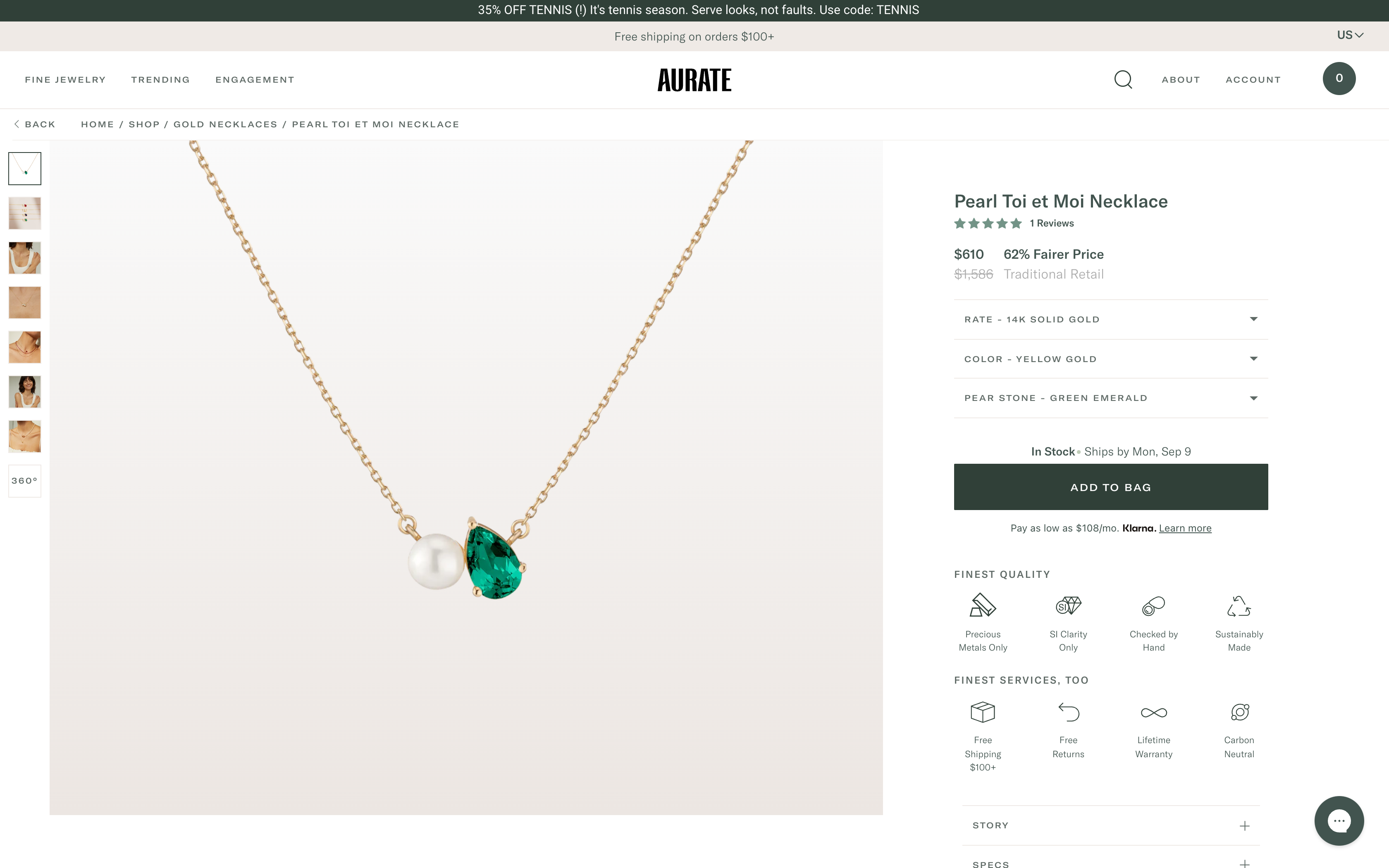The width and height of the screenshot is (1389, 868).
Task: Open the Rate 14K Solid Gold dropdown
Action: coord(1111,319)
